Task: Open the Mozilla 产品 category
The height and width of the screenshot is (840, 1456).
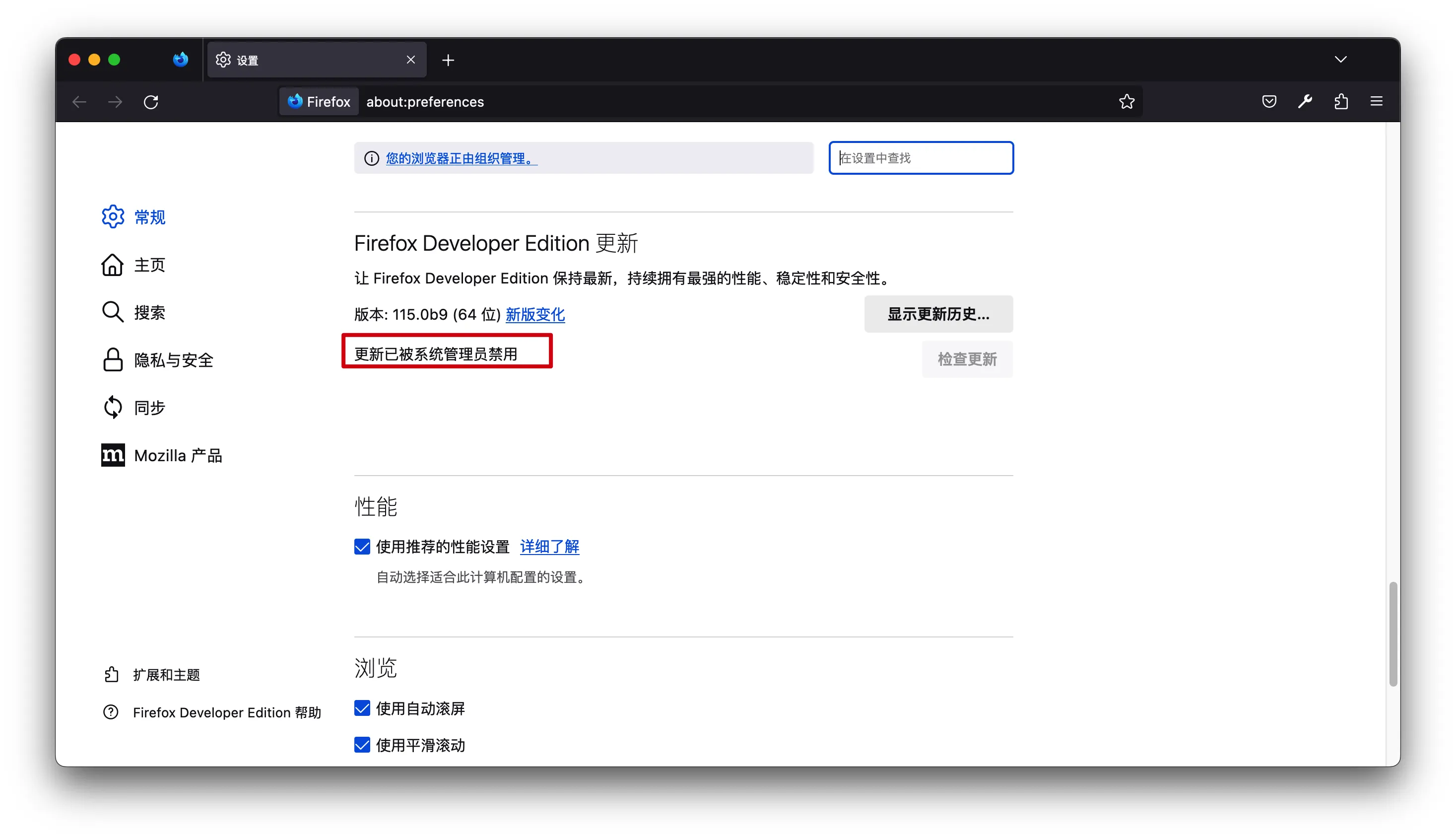Action: tap(162, 455)
